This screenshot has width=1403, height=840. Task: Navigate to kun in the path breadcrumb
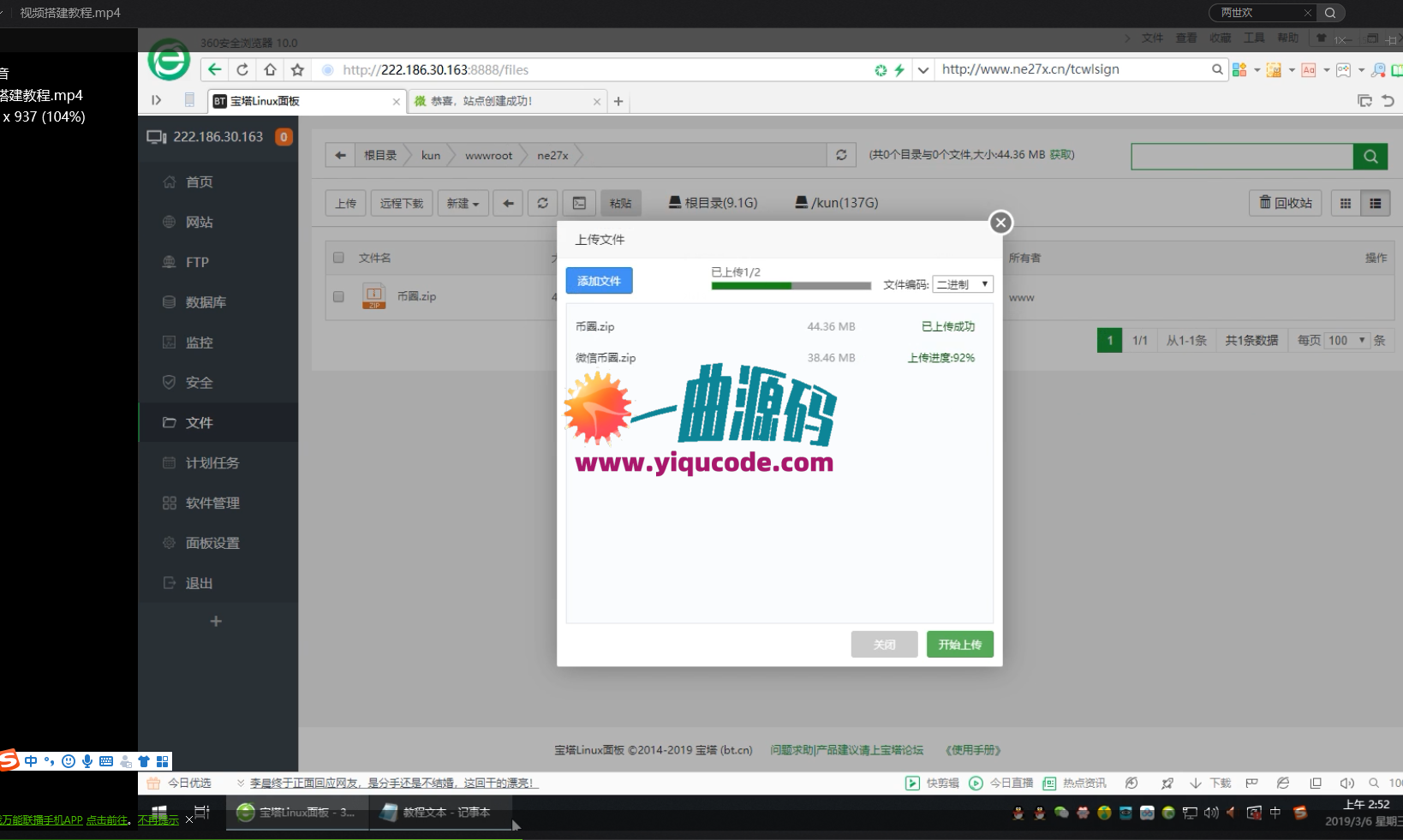click(x=431, y=155)
